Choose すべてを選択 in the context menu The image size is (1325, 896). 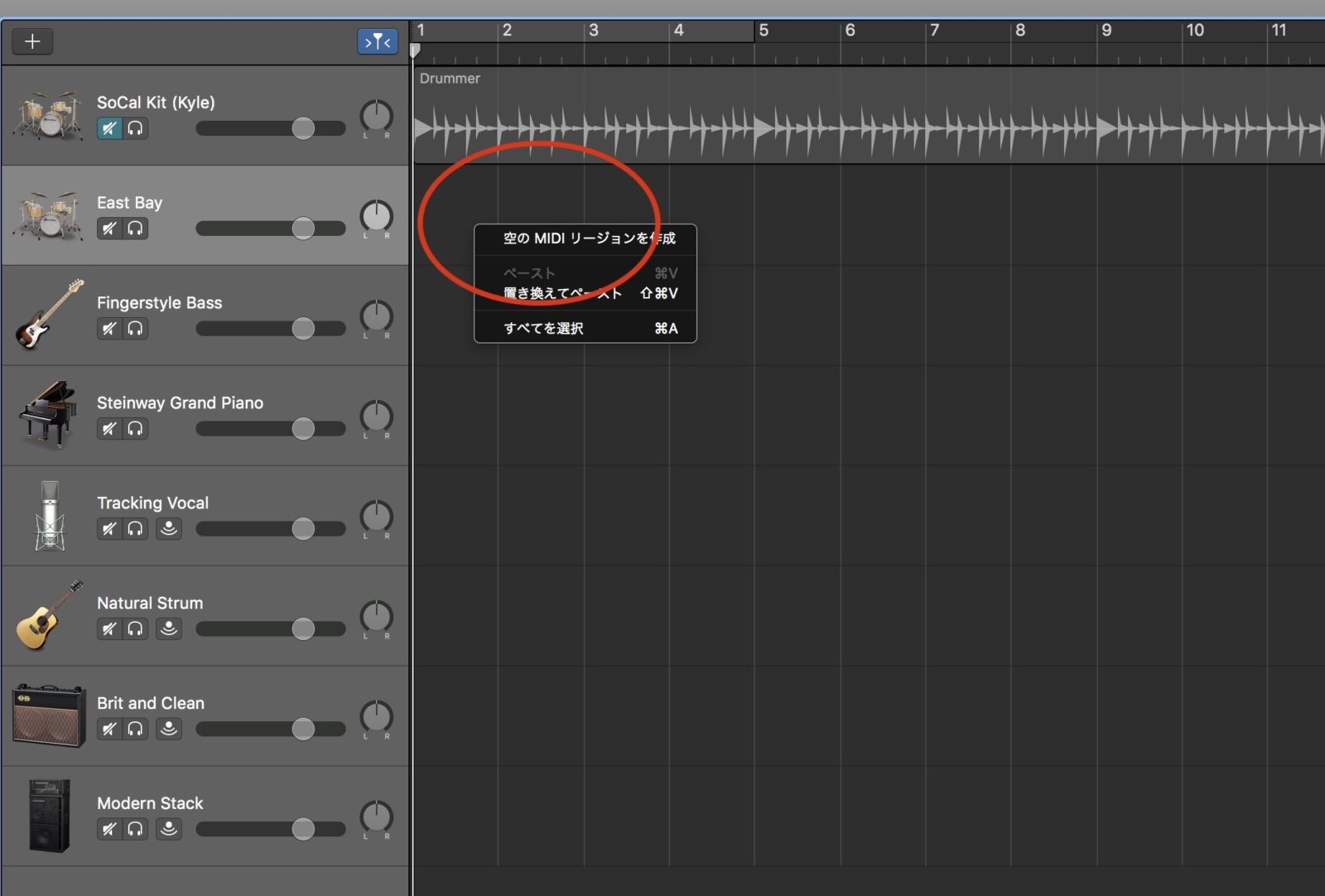pos(544,327)
